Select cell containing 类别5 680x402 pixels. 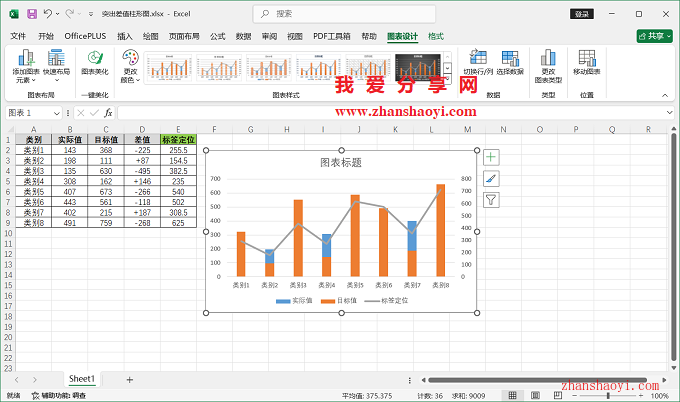[x=33, y=192]
